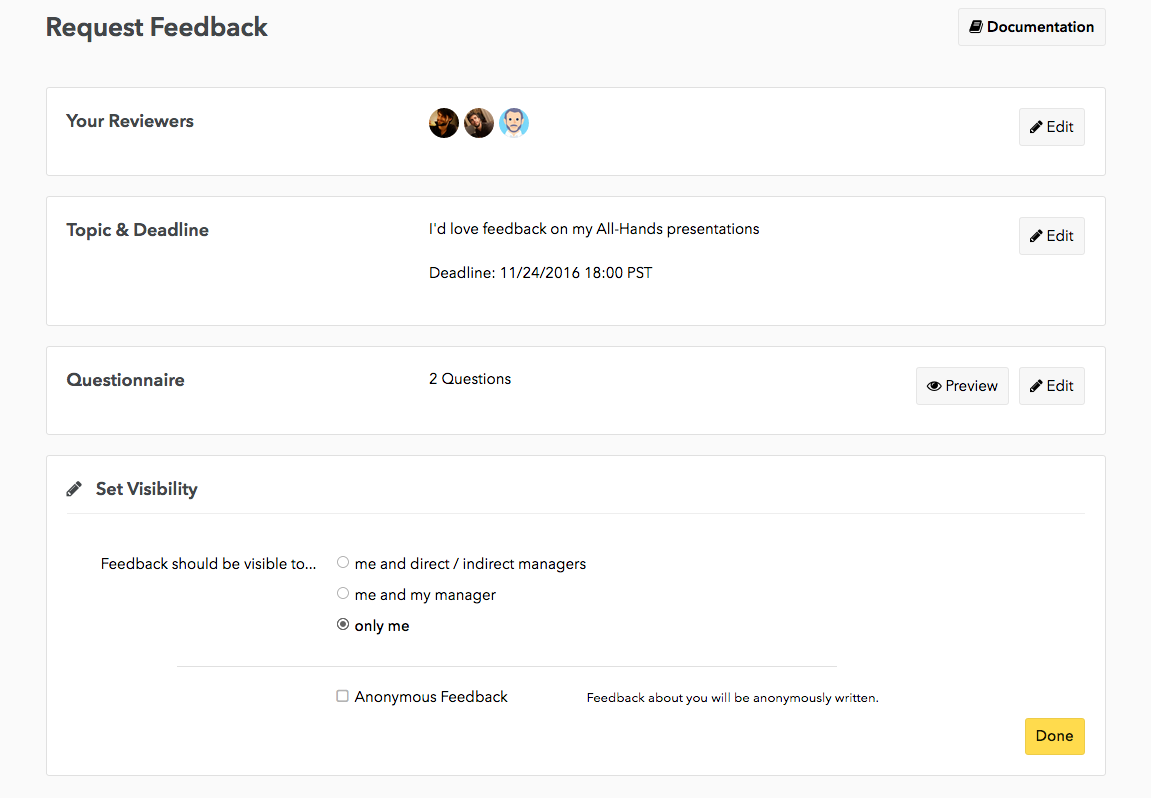
Task: Click the 'Anonymous Feedback' label text
Action: pos(431,697)
